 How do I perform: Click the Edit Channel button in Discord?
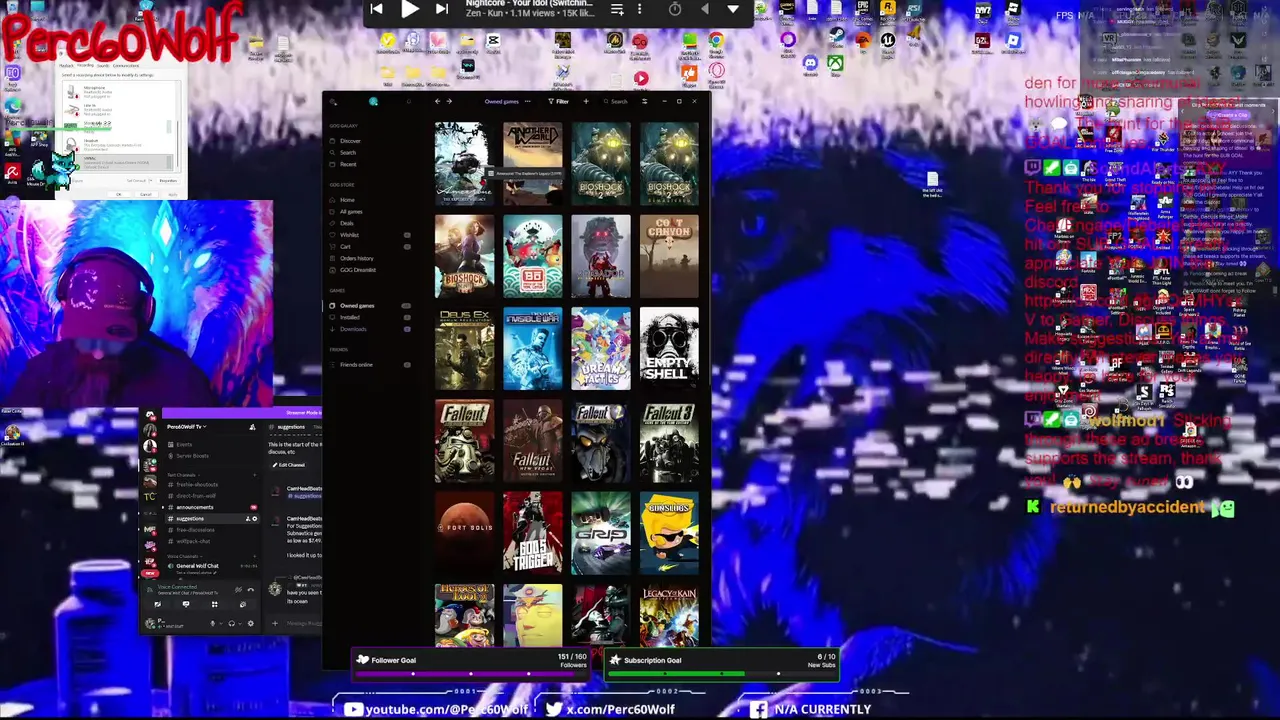(x=289, y=465)
